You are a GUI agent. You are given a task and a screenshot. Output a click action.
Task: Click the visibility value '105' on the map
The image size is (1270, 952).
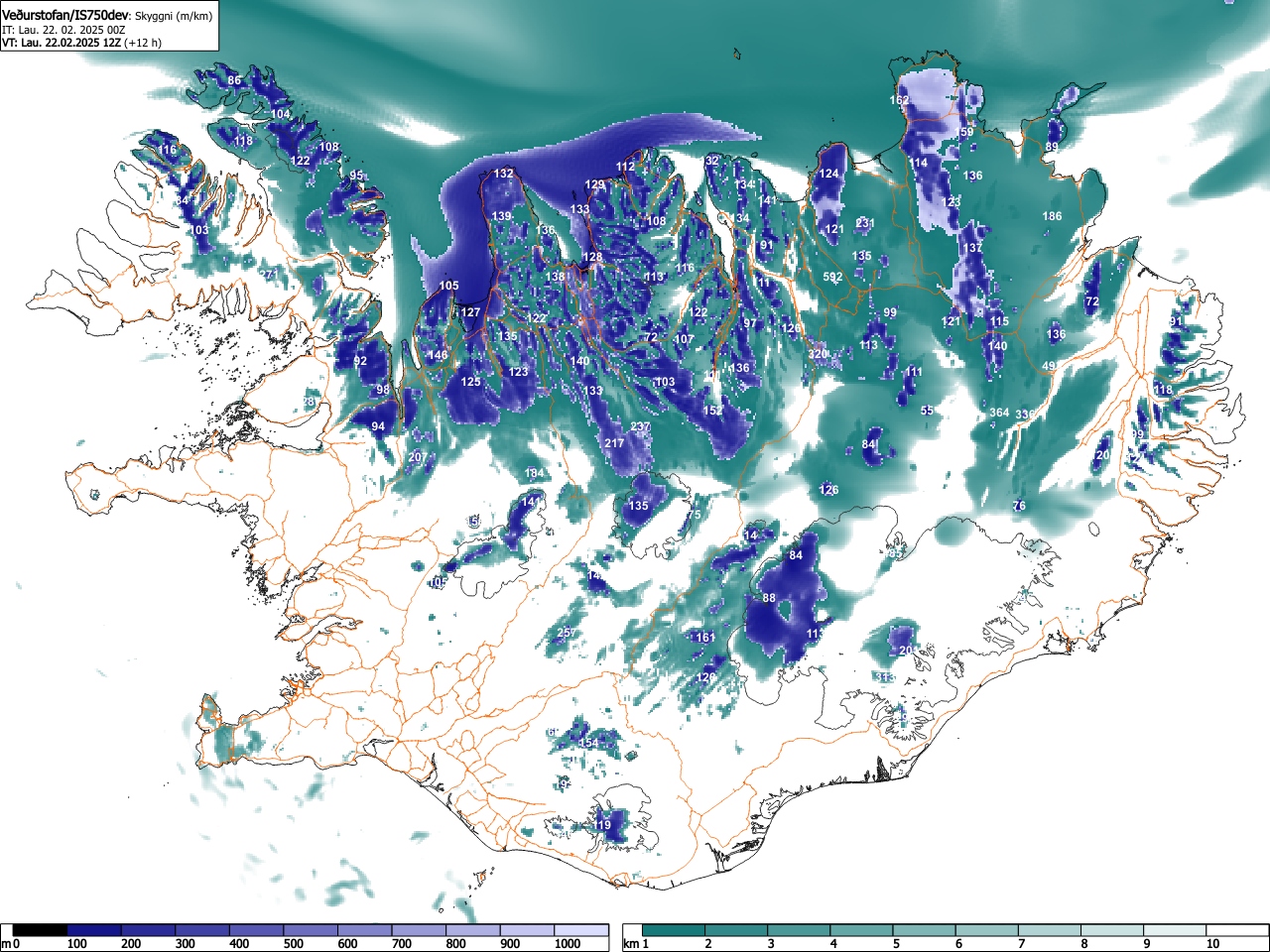tap(448, 286)
